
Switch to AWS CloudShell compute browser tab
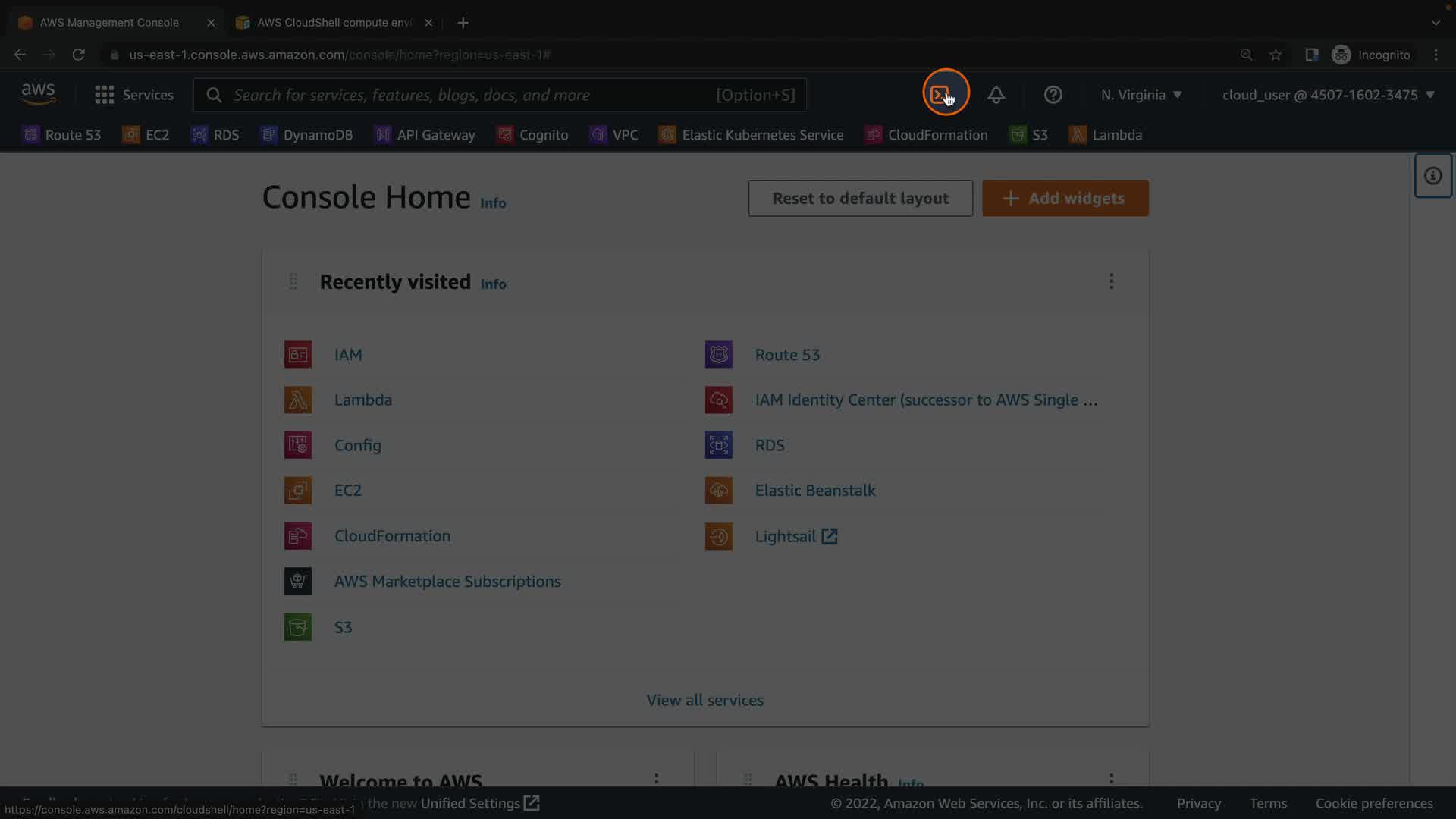pos(334,23)
